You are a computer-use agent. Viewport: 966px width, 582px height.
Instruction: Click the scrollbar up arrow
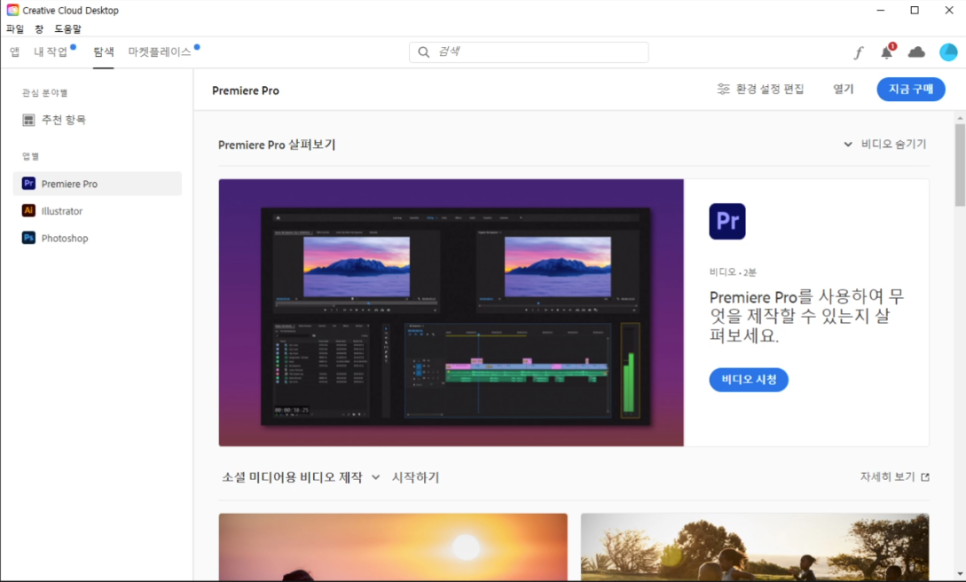pyautogui.click(x=960, y=118)
